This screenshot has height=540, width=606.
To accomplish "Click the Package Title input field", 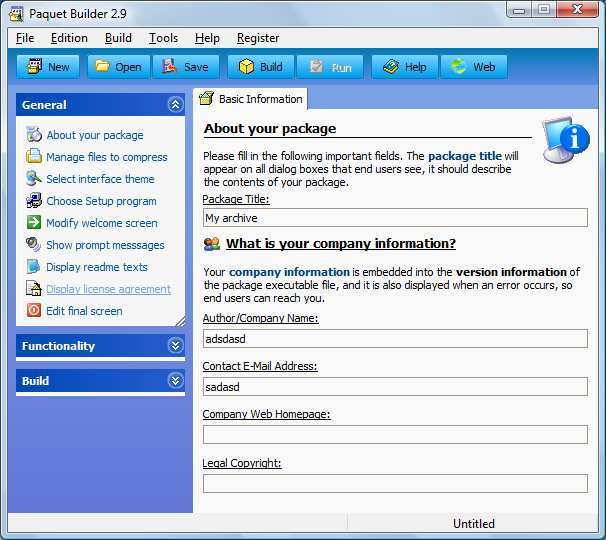I will click(x=395, y=218).
